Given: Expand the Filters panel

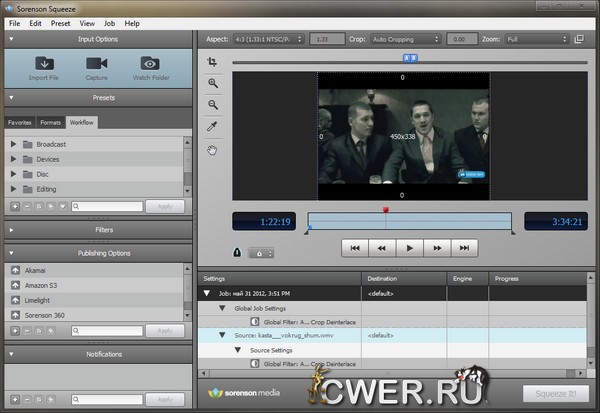Looking at the screenshot, I should (10, 229).
